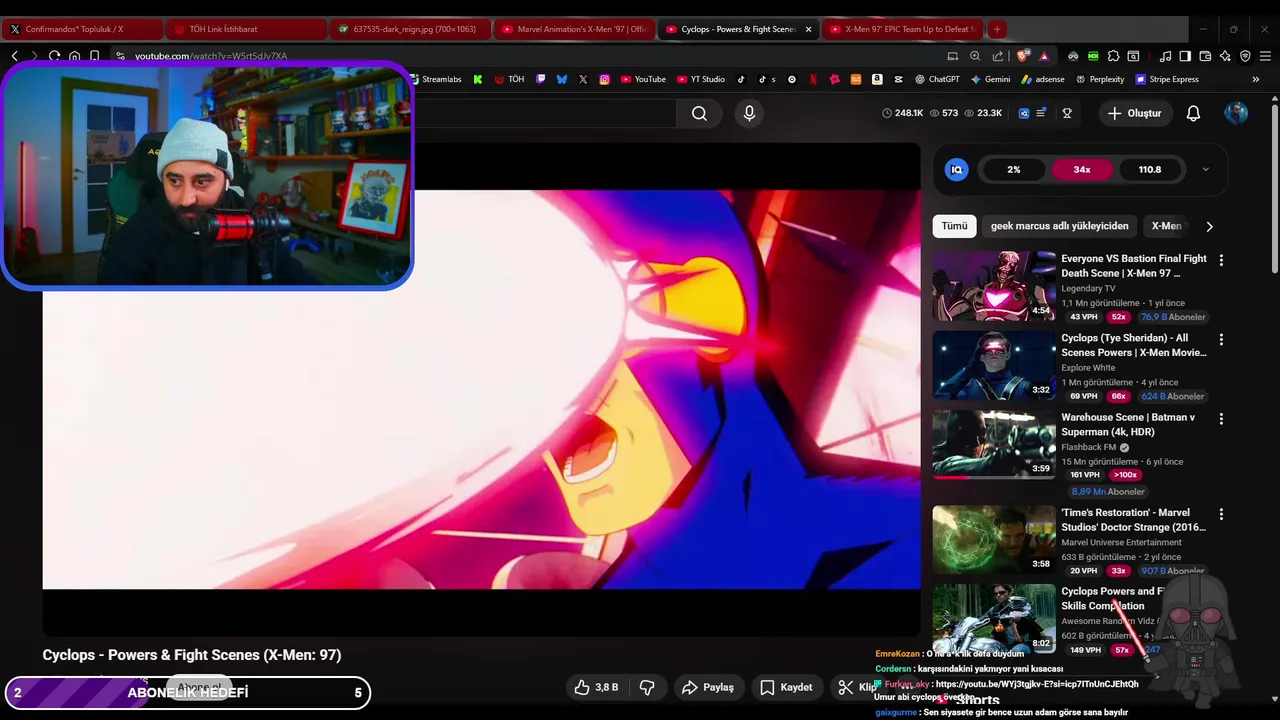Open the Twitch bookmark icon

(540, 79)
